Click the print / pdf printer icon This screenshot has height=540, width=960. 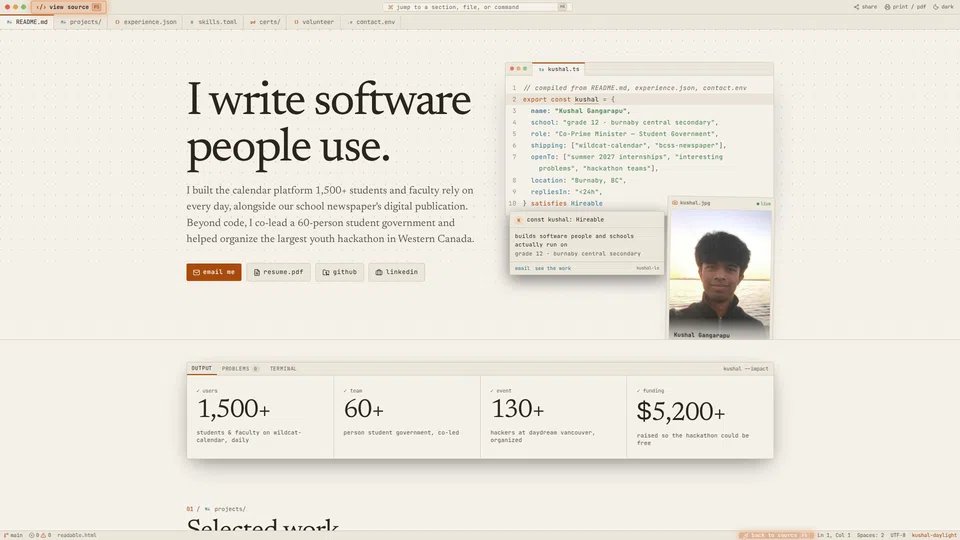(x=887, y=7)
